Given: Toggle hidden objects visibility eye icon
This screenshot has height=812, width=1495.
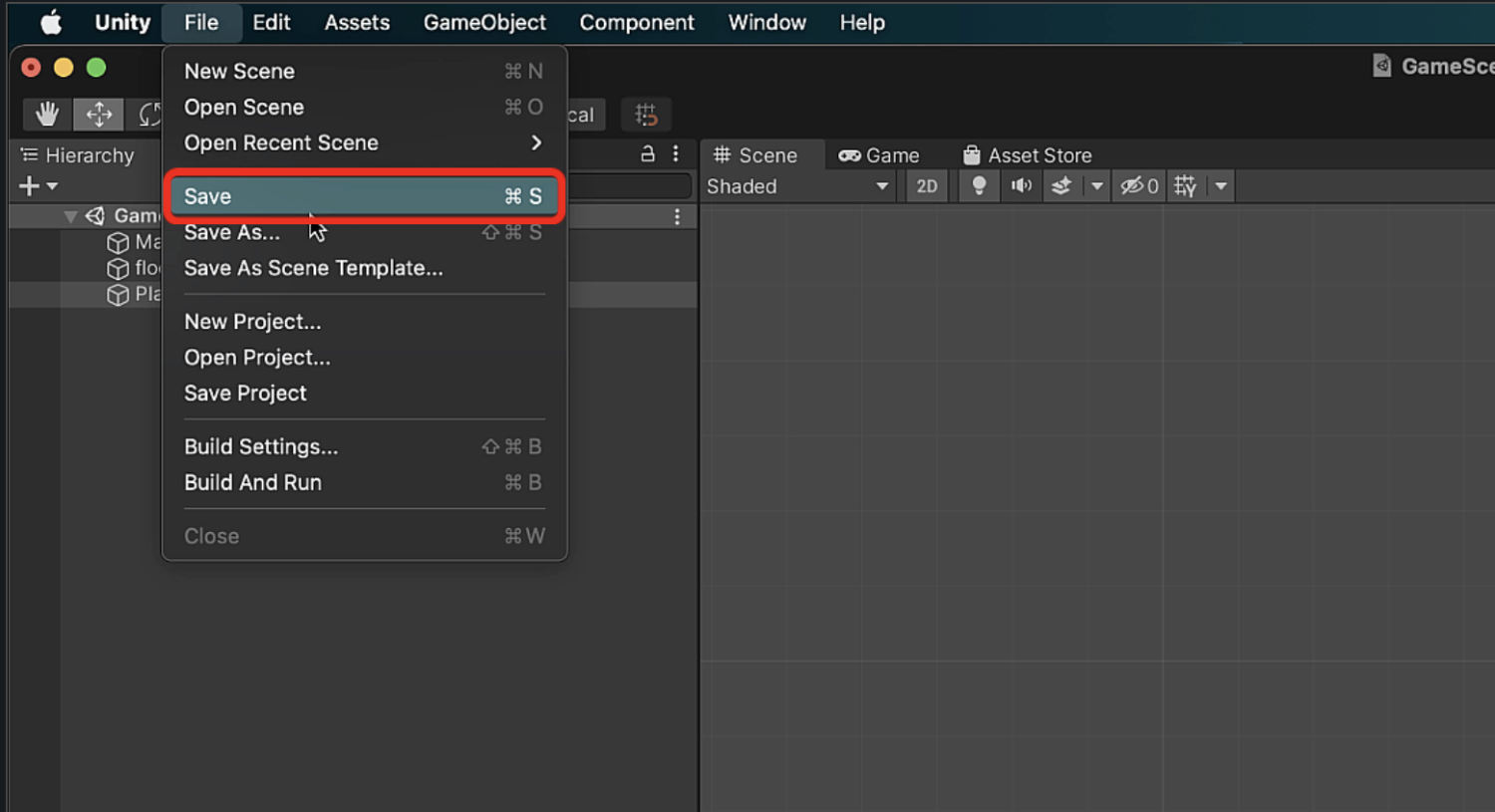Looking at the screenshot, I should coord(1138,186).
